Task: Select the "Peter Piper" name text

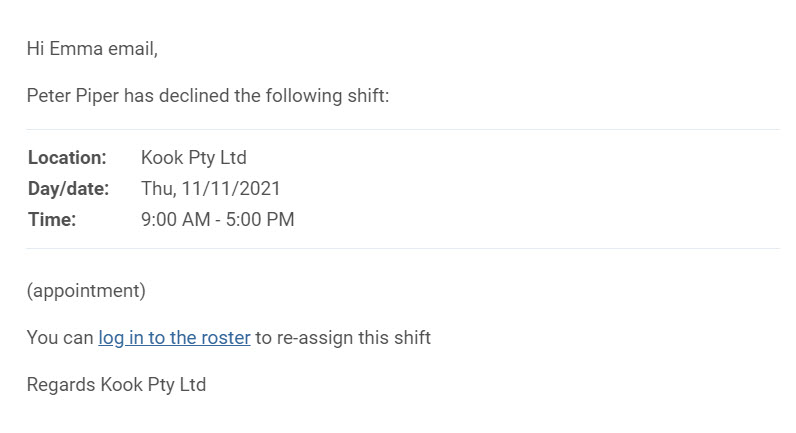Action: point(73,96)
